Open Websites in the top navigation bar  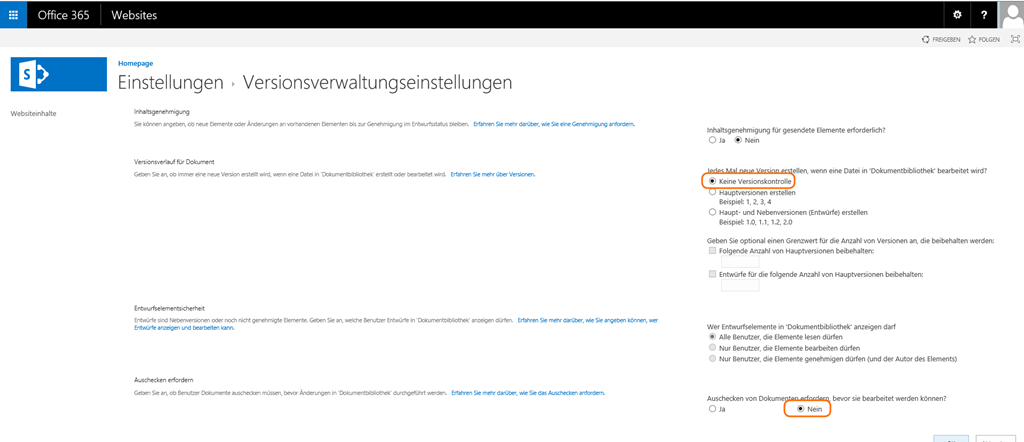coord(133,15)
